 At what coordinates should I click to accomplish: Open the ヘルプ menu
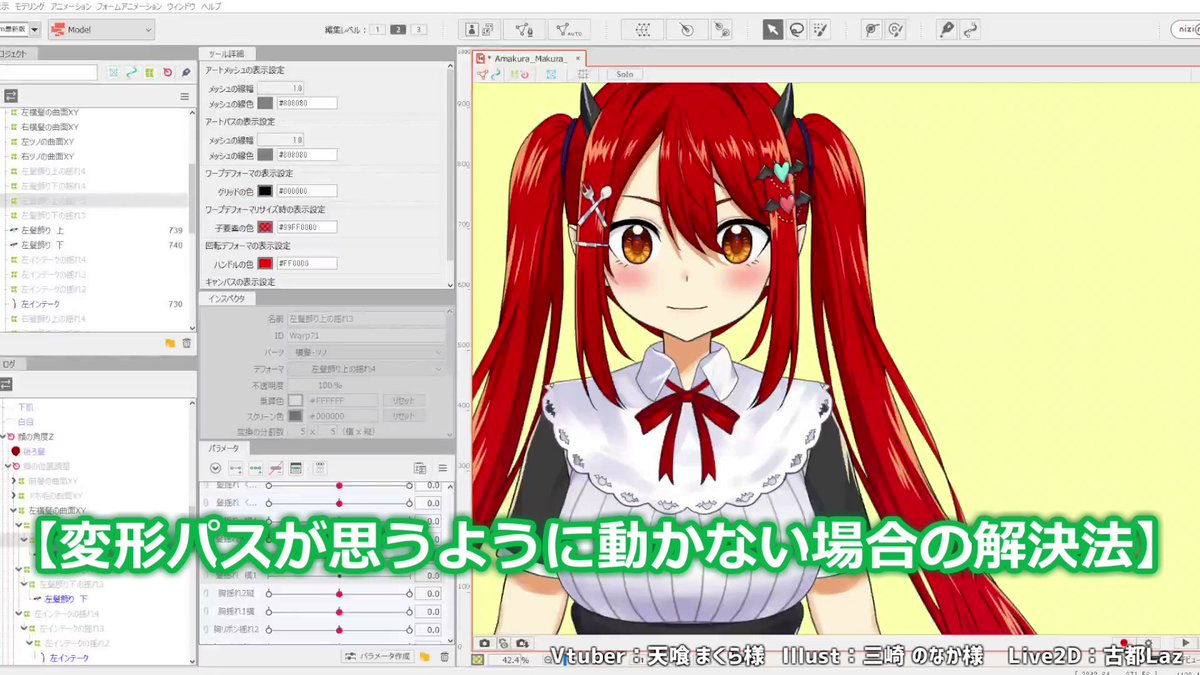pos(211,6)
